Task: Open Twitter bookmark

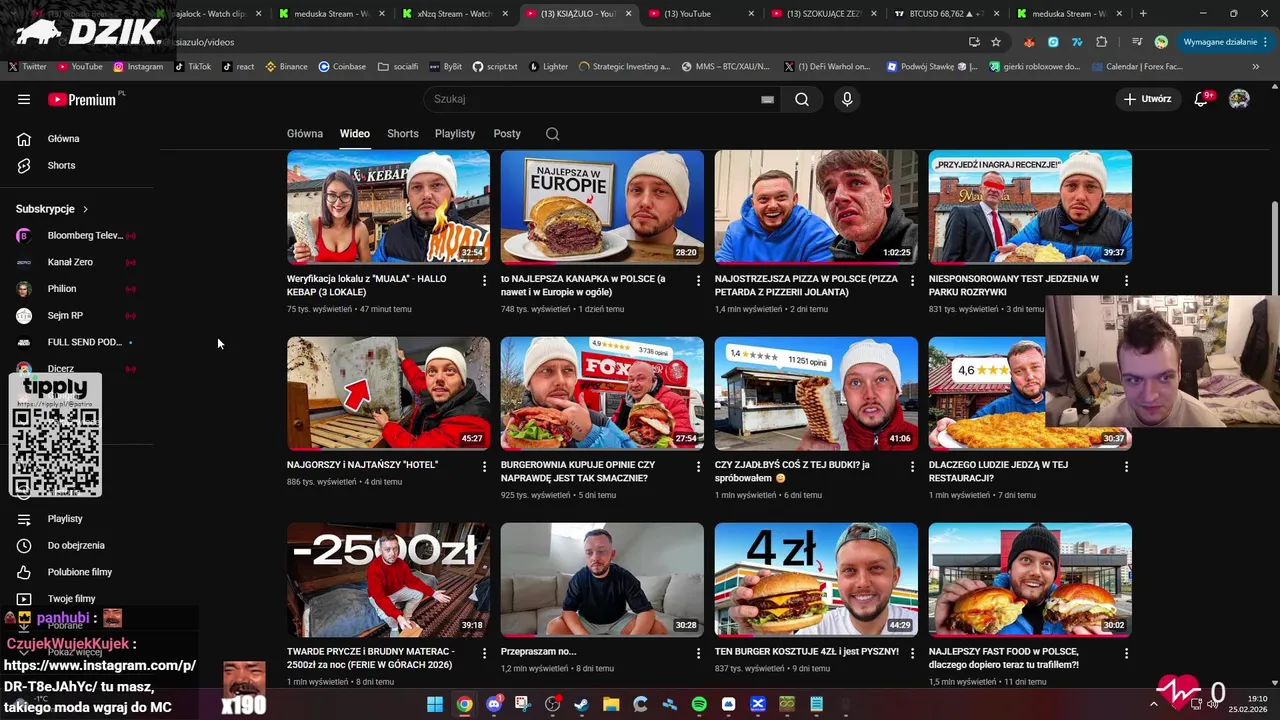Action: [x=27, y=67]
